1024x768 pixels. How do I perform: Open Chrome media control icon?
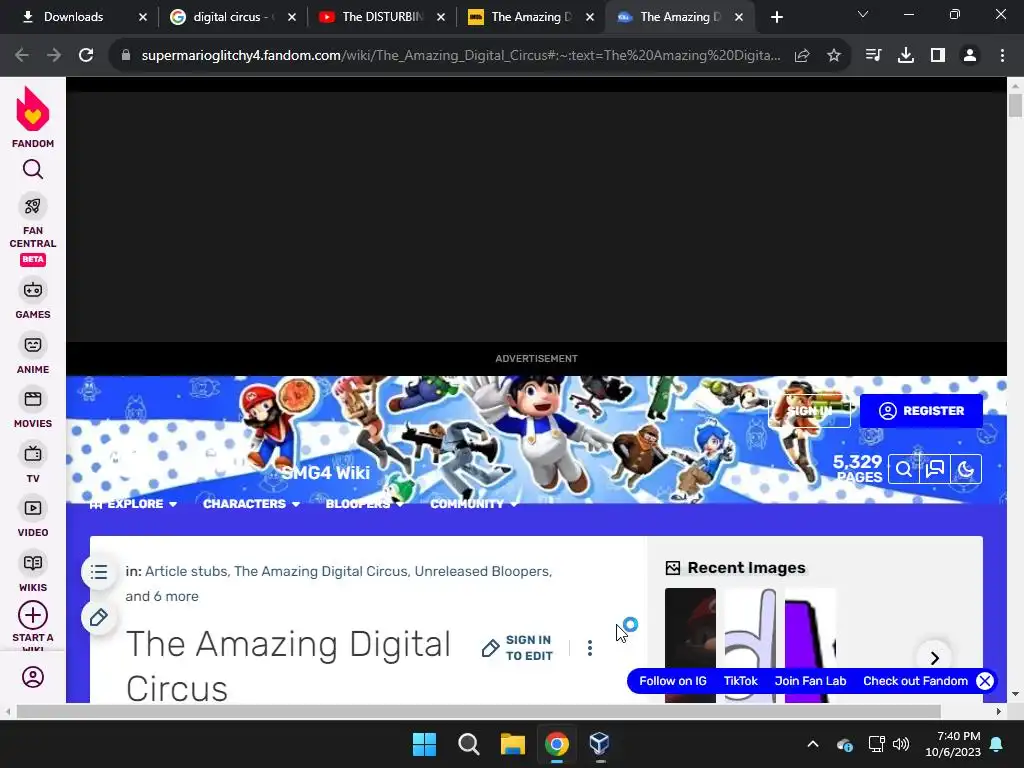873,56
